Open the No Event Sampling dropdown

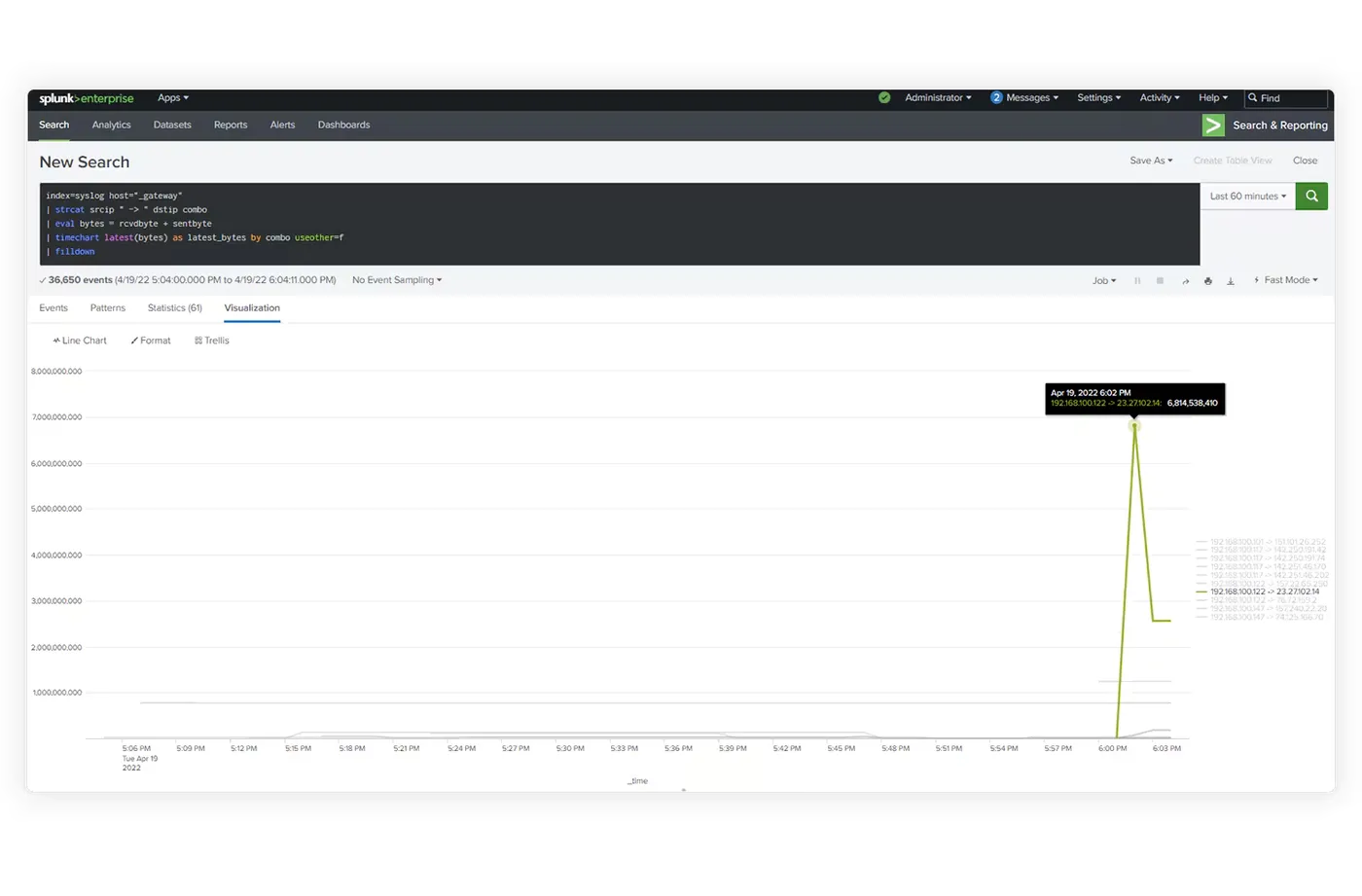point(397,280)
